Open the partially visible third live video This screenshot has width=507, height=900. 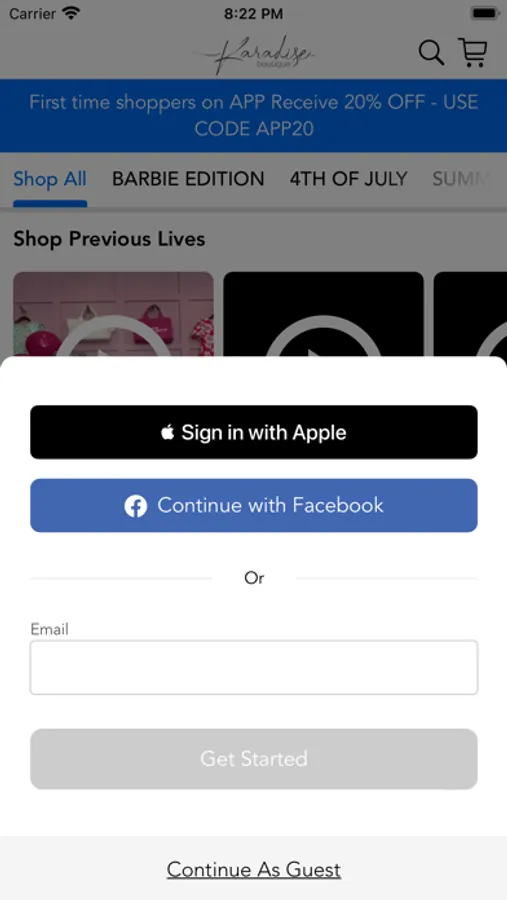(x=470, y=314)
